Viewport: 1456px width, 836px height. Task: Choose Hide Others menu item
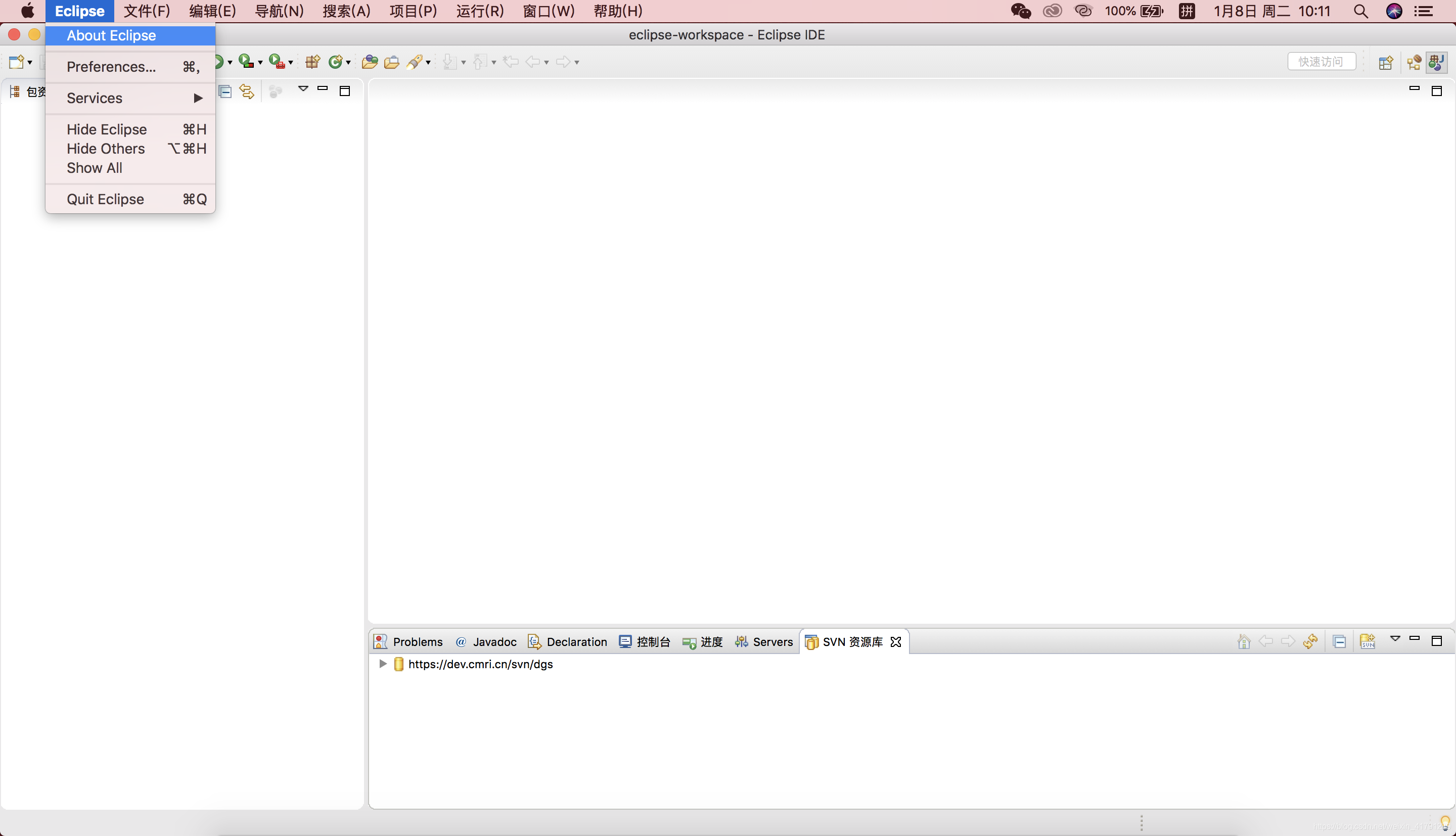[130, 149]
